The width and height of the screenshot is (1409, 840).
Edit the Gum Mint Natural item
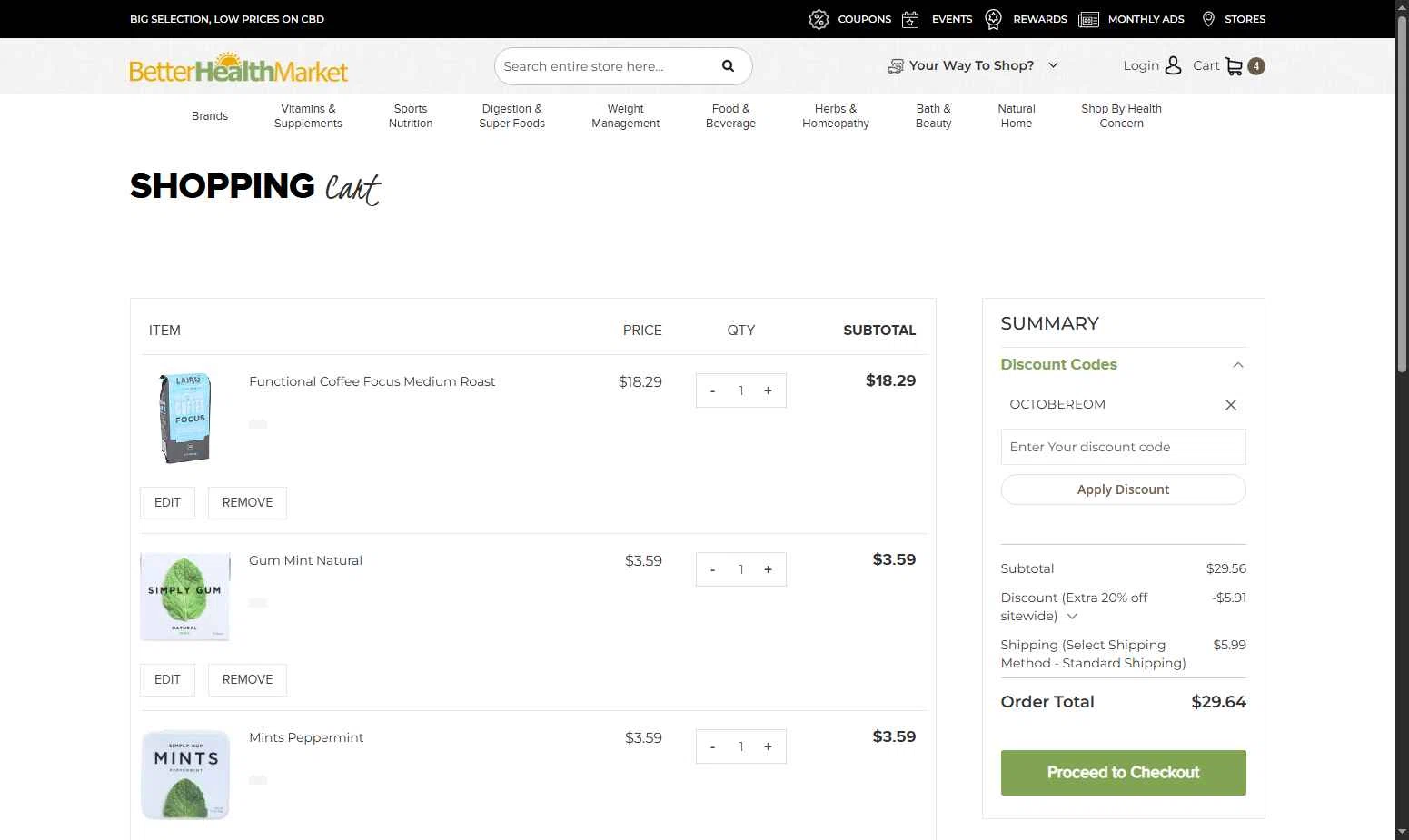pos(167,680)
